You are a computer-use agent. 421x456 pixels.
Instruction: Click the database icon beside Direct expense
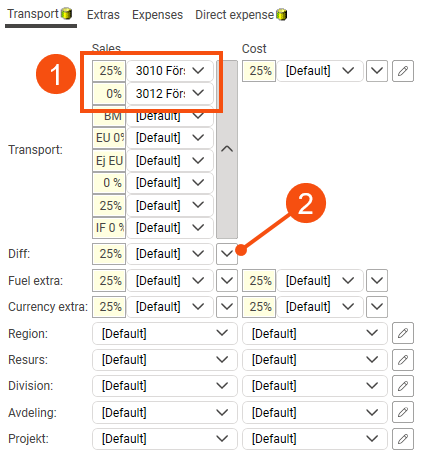(282, 15)
